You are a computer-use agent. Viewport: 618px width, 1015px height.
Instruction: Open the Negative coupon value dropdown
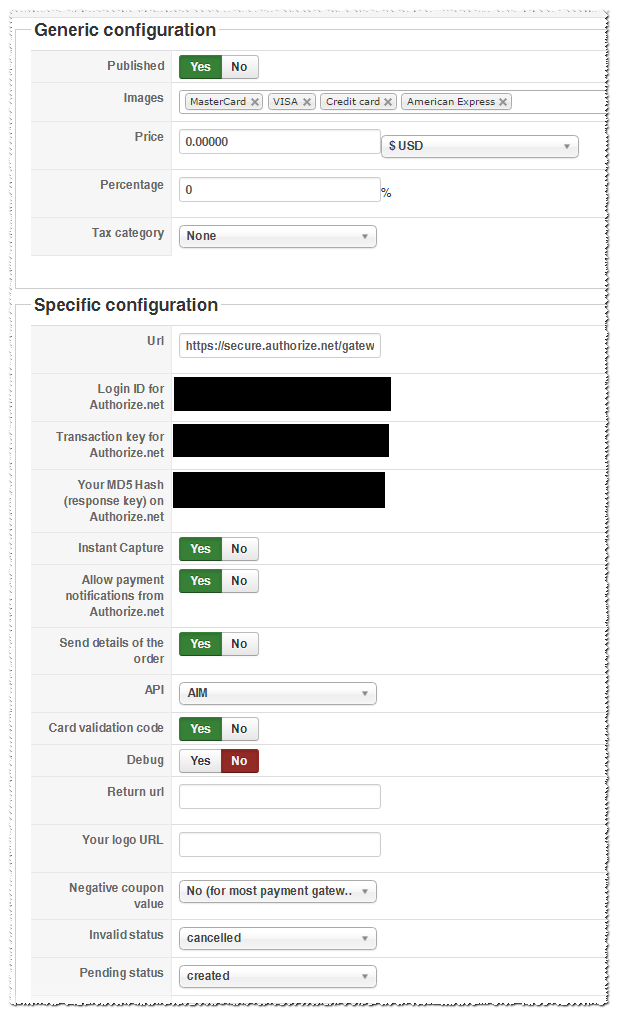tap(277, 891)
